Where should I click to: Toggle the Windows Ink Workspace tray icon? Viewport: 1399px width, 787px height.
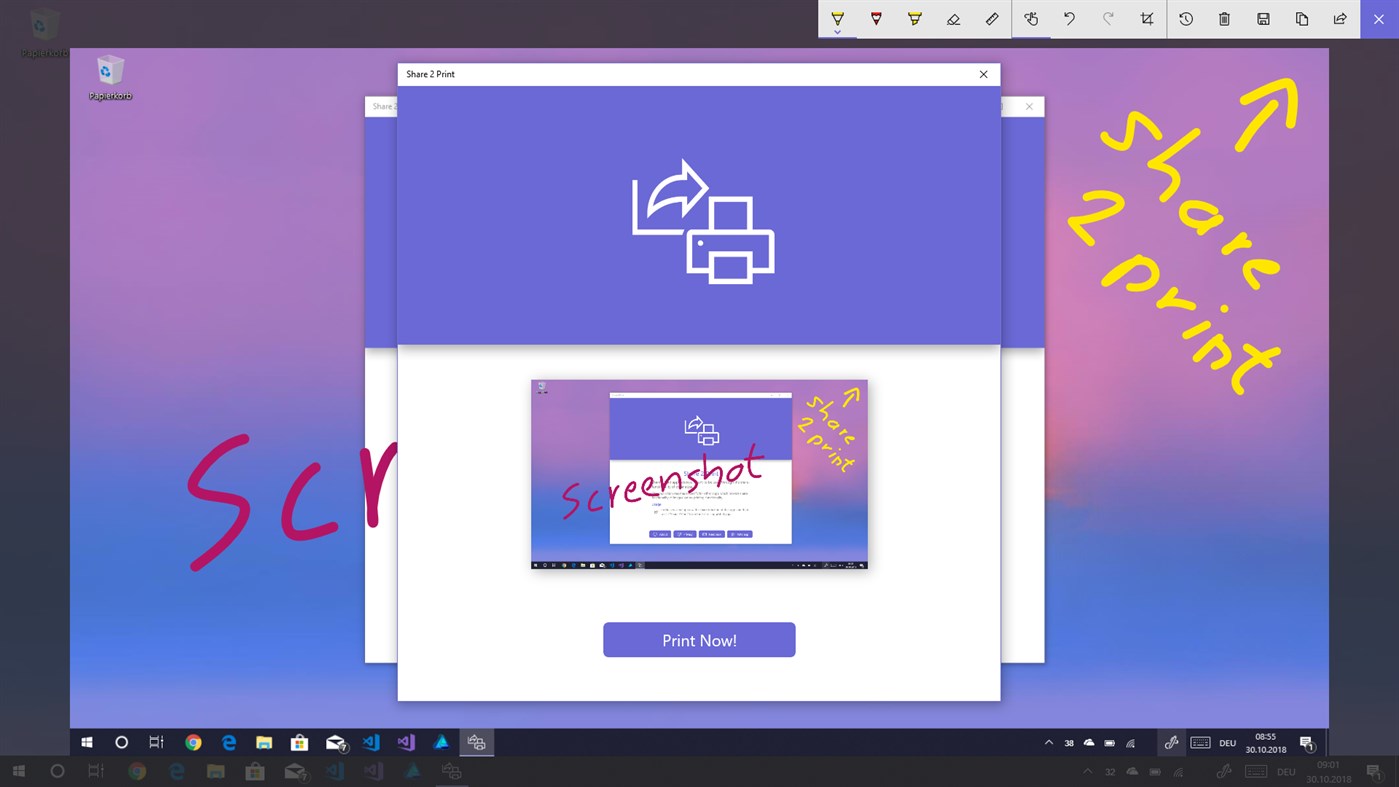coord(1170,742)
